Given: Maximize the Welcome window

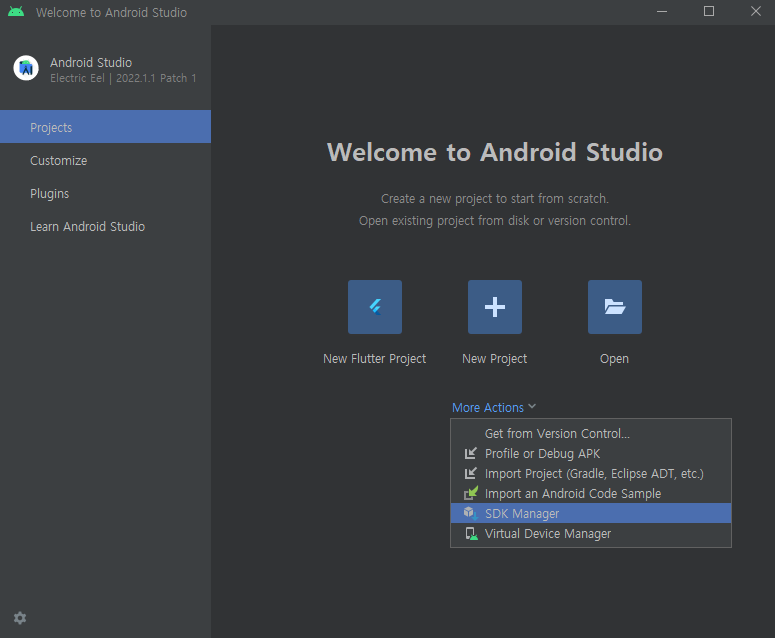Looking at the screenshot, I should [x=709, y=11].
